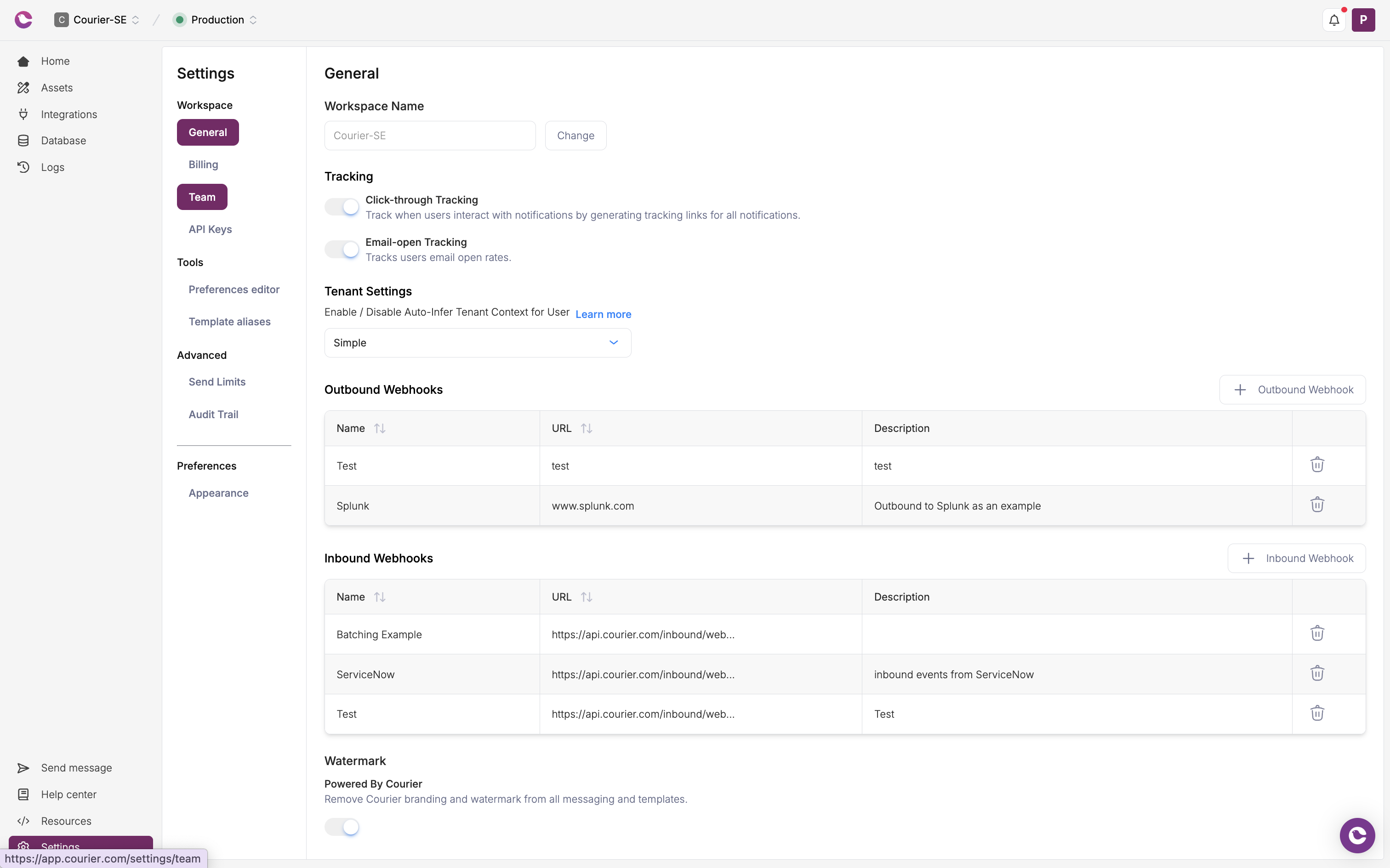Open the Integrations section
Image resolution: width=1390 pixels, height=868 pixels.
coord(68,114)
